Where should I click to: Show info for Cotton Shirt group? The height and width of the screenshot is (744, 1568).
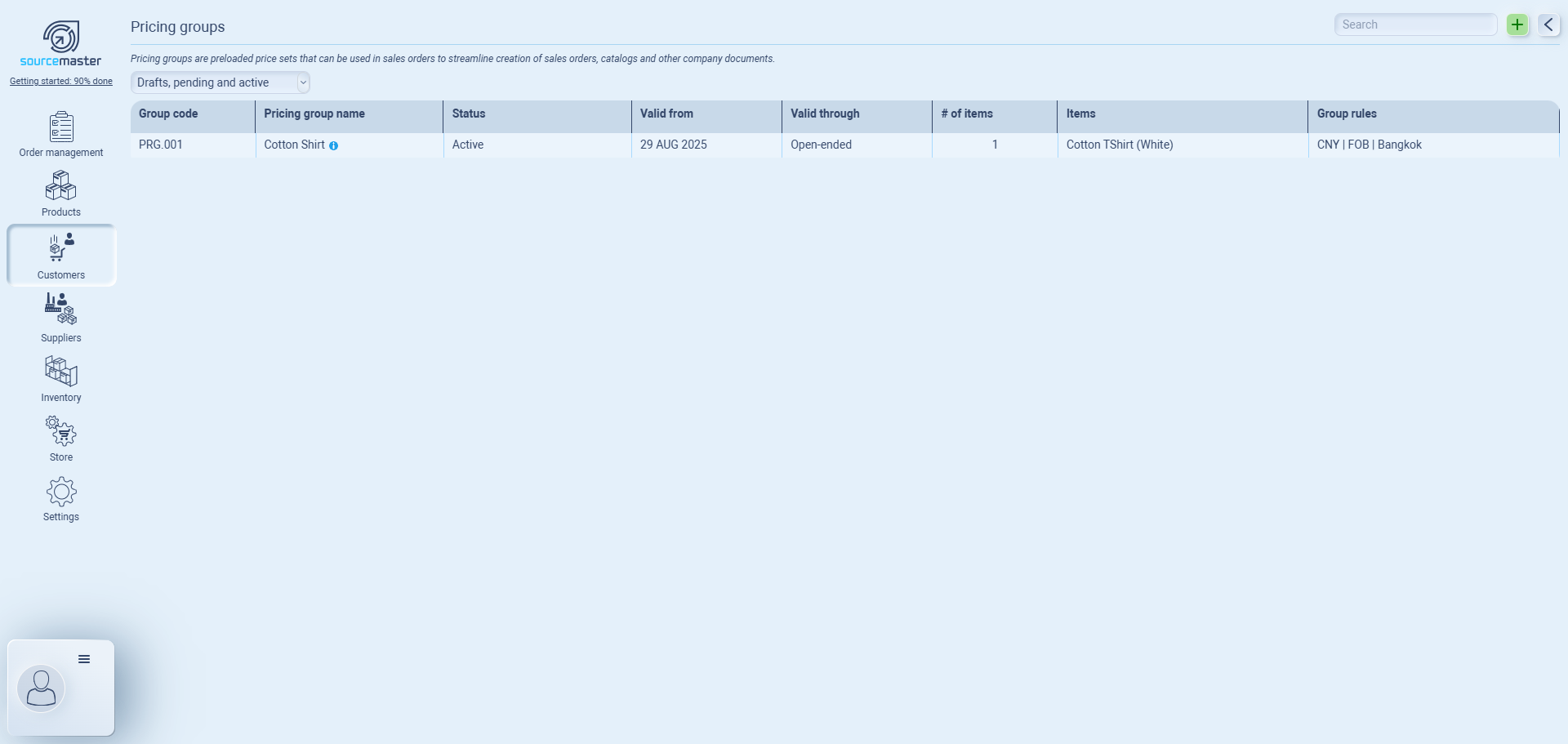click(333, 145)
